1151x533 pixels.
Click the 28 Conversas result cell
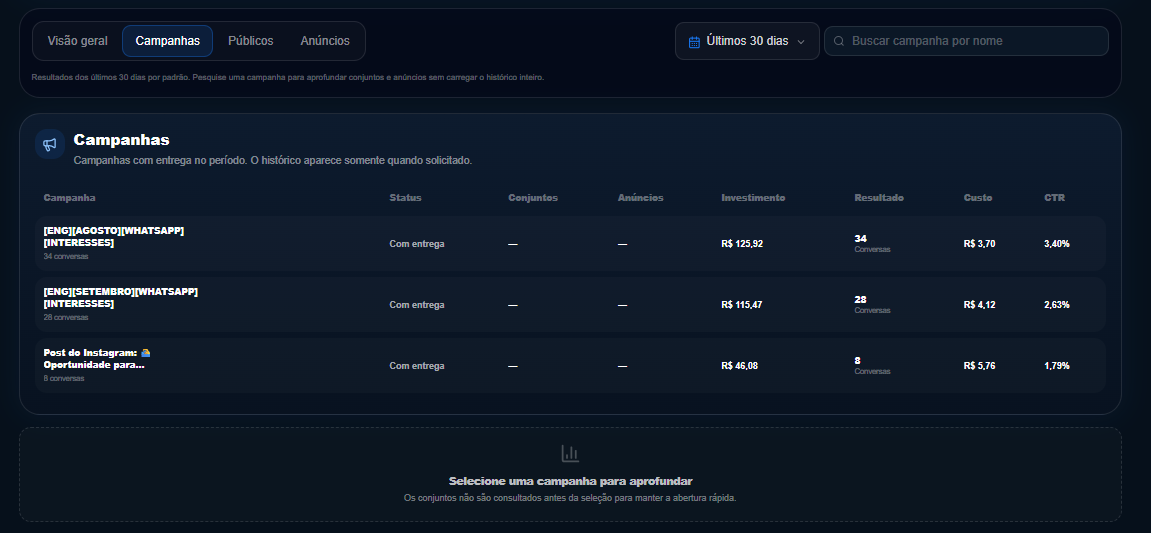click(872, 305)
